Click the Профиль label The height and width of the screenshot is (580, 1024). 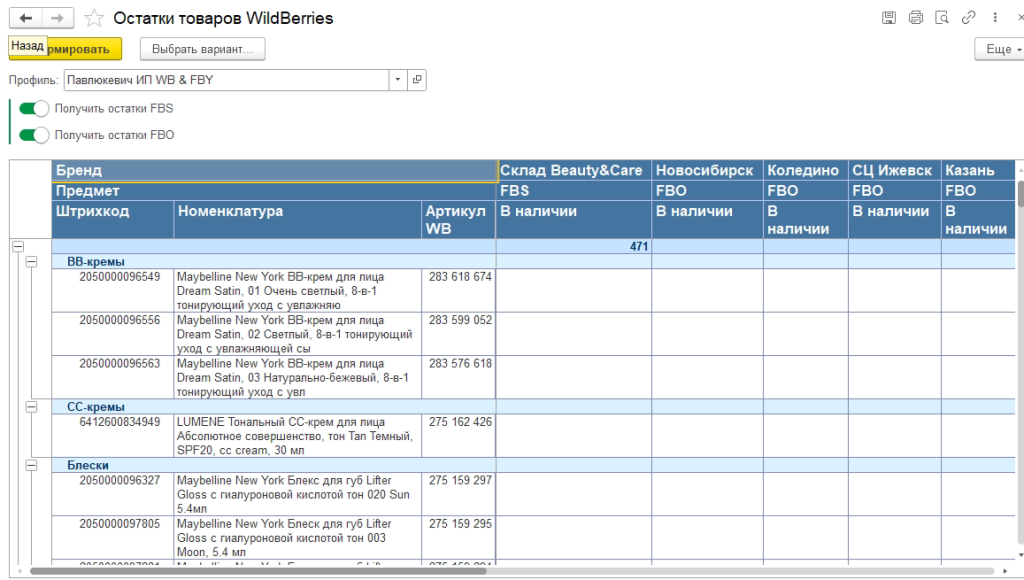click(x=33, y=80)
